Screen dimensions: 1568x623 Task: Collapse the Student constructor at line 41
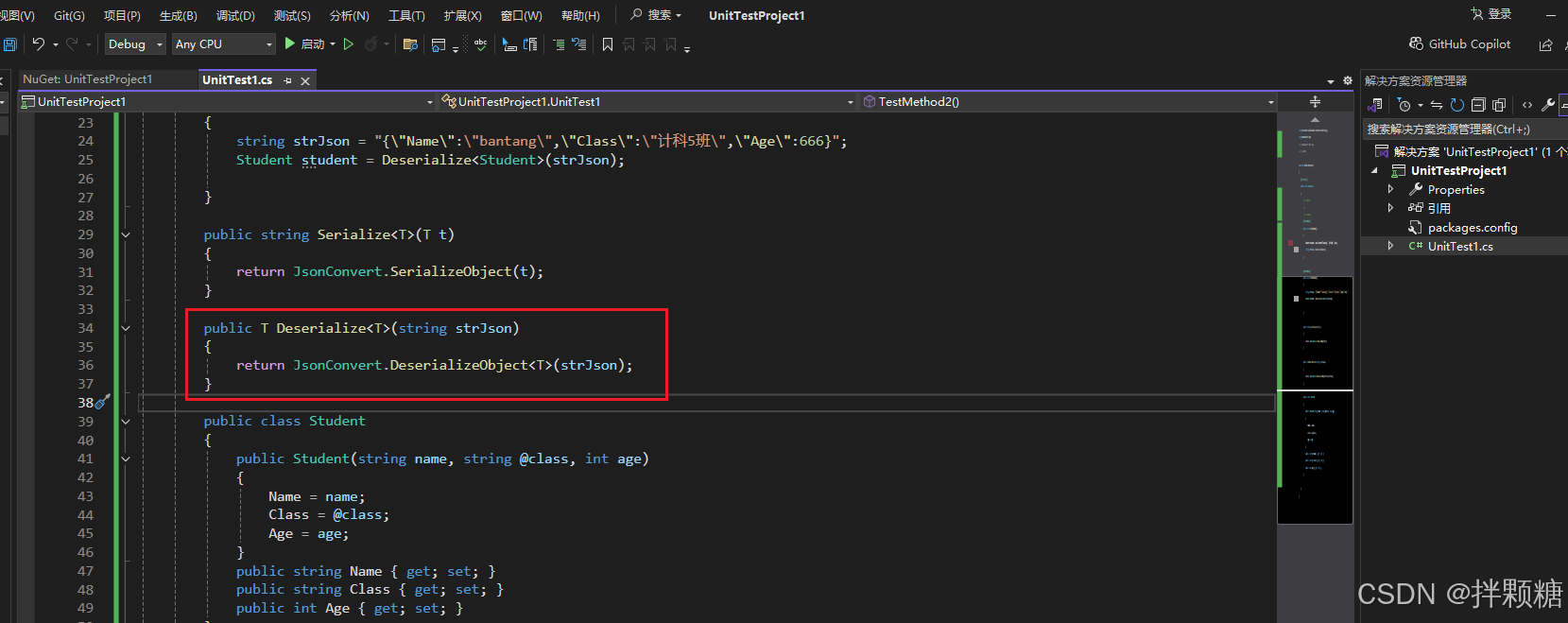click(126, 459)
